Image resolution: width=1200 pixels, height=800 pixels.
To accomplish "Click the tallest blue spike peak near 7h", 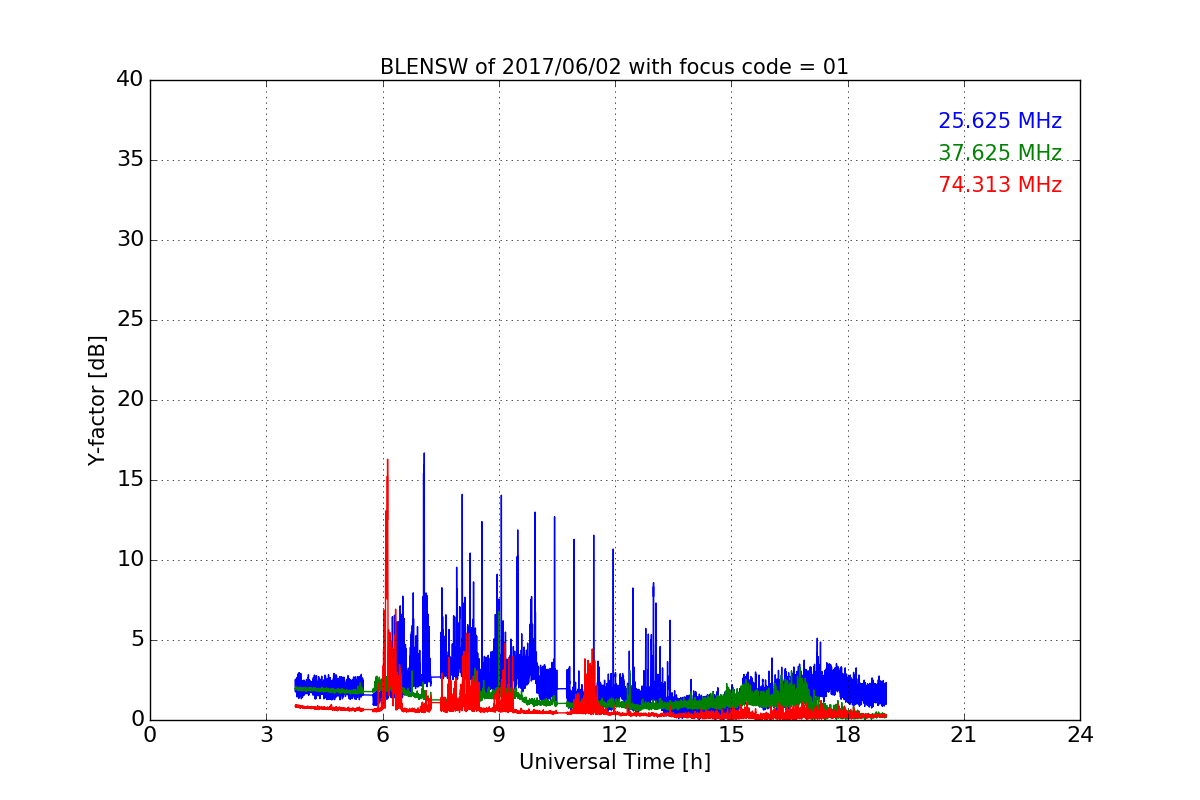I will click(423, 454).
